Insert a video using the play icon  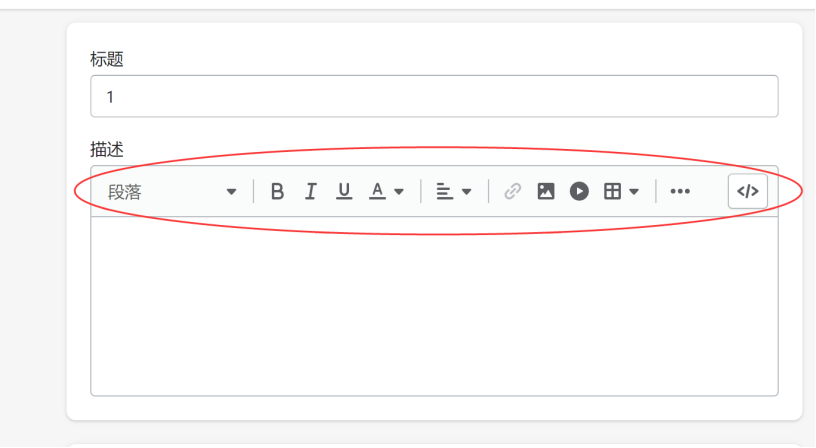click(579, 191)
